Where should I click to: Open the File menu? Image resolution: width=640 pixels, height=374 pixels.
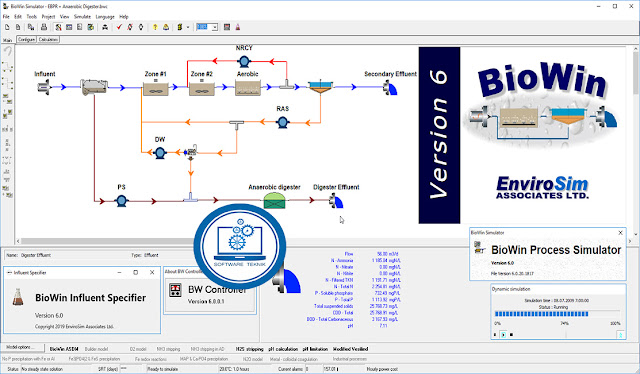[x=6, y=17]
